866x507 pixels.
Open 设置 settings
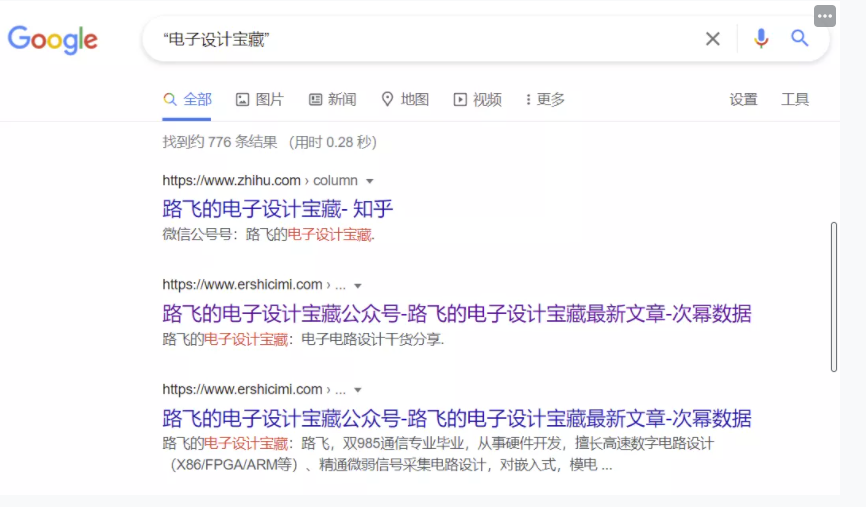click(743, 99)
